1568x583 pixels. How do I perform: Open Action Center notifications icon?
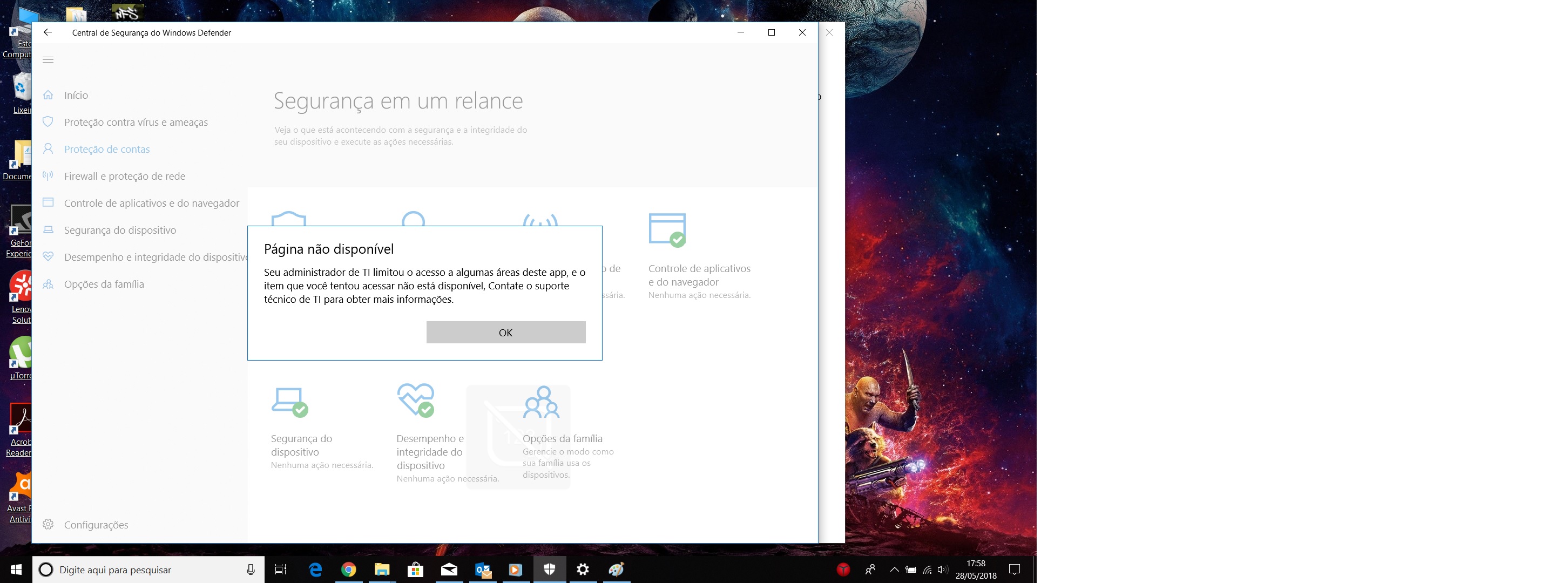1014,570
